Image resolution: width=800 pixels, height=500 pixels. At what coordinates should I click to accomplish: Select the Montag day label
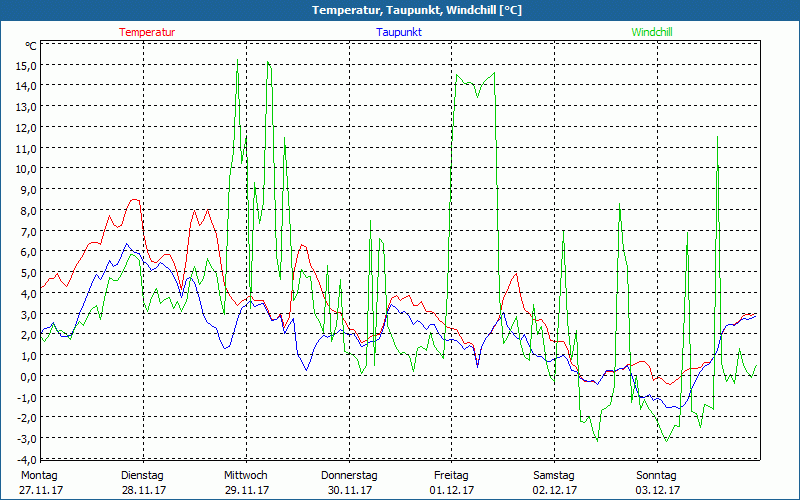pos(39,475)
